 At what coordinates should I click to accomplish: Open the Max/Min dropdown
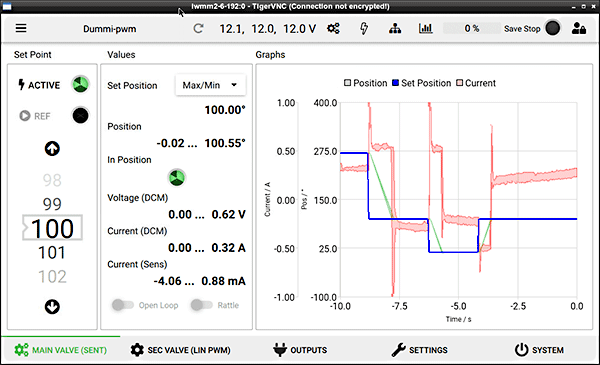[210, 85]
